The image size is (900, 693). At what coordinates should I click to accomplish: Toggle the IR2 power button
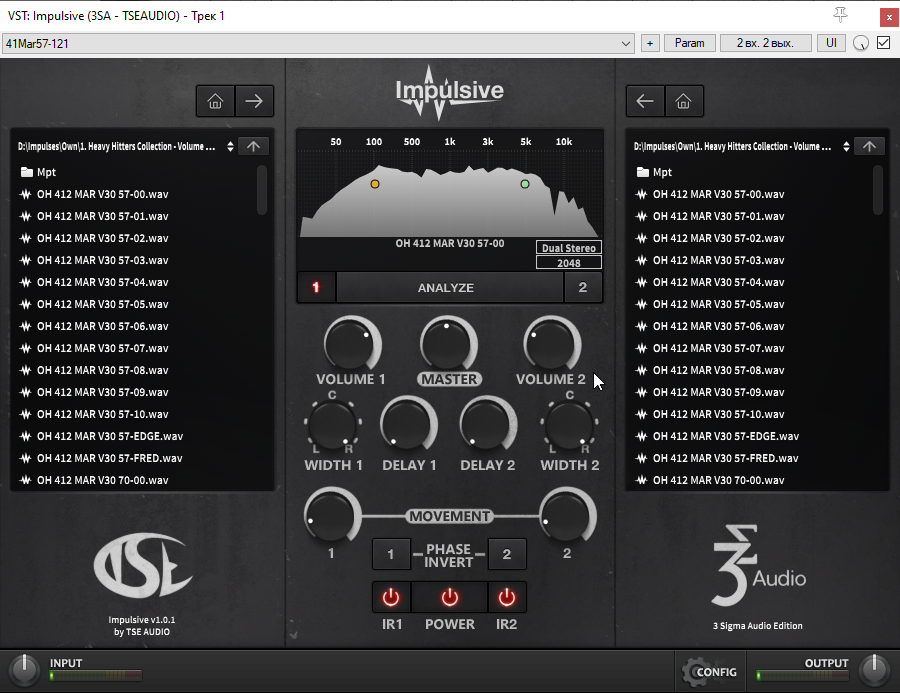[506, 597]
